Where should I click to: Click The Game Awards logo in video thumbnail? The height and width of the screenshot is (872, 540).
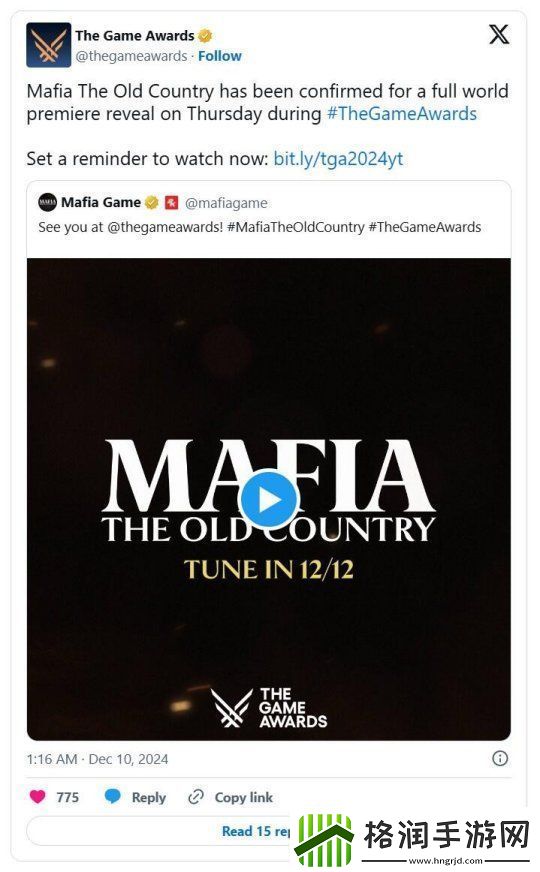[269, 707]
